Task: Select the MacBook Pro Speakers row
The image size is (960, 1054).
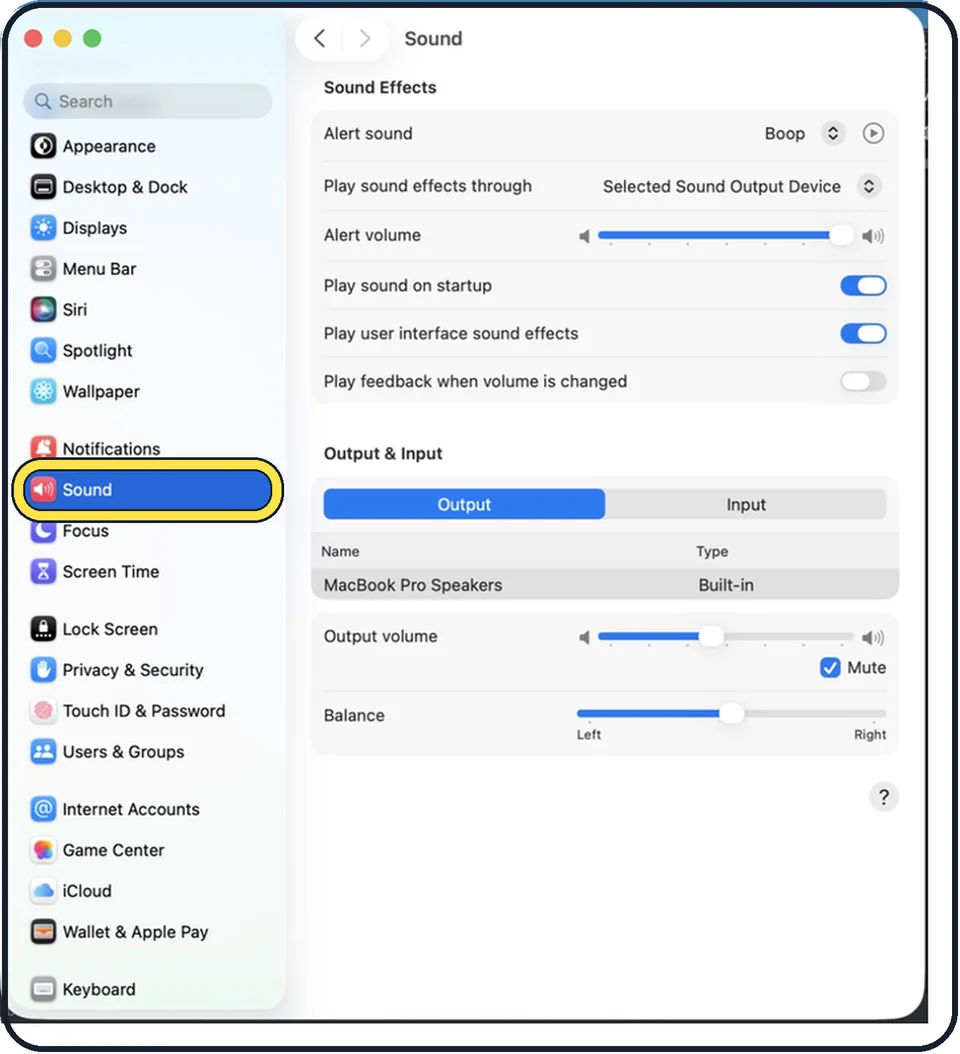Action: coord(604,585)
